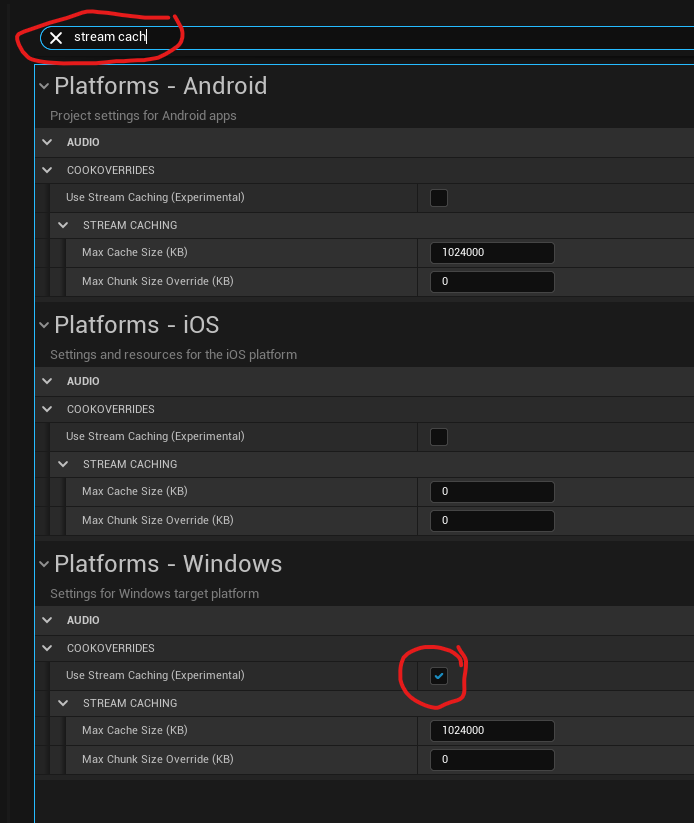Click Windows "Max Chunk Size Override (KB)" label
This screenshot has height=823, width=694.
click(x=158, y=759)
